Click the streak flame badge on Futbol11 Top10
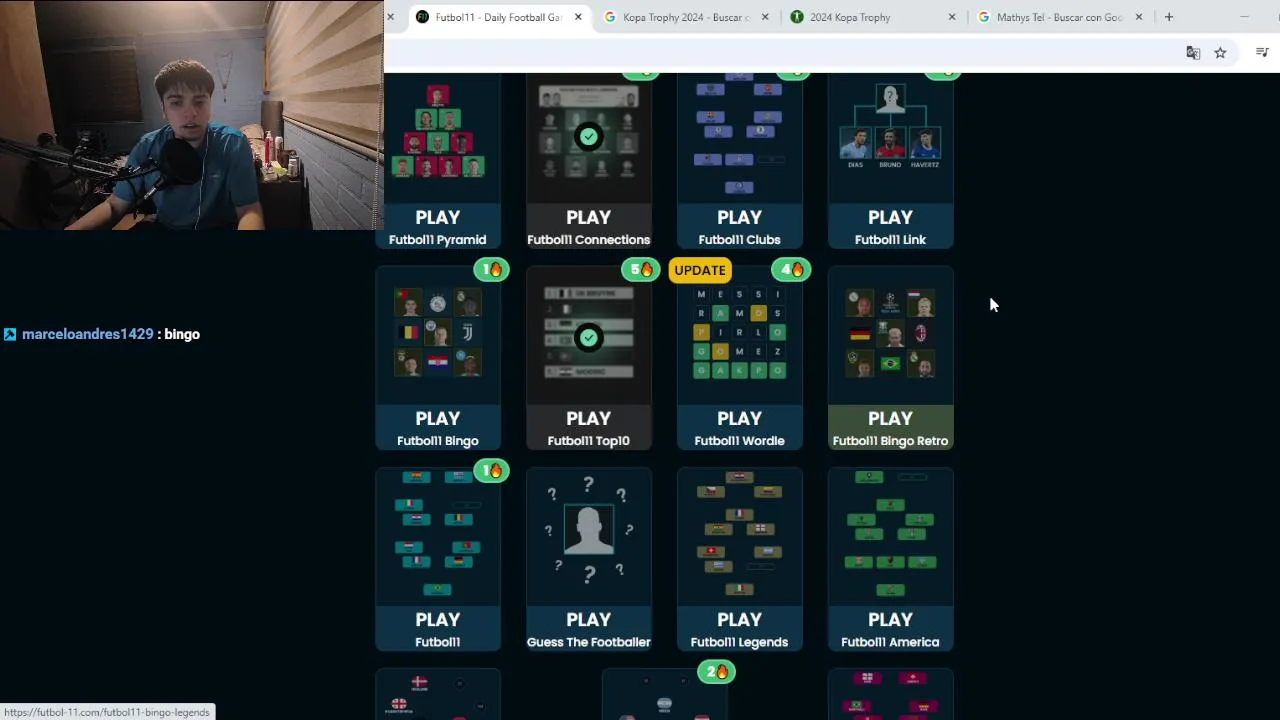 click(641, 269)
